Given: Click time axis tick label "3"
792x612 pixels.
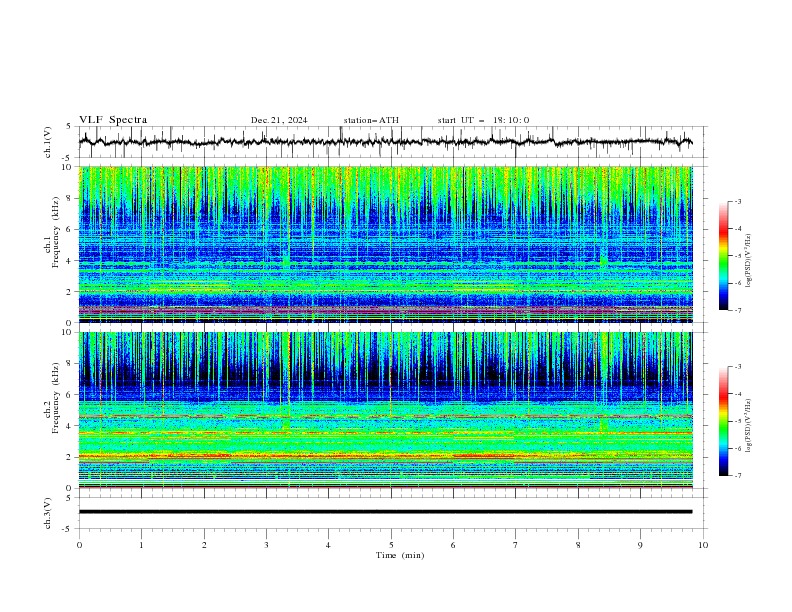Looking at the screenshot, I should click(266, 545).
